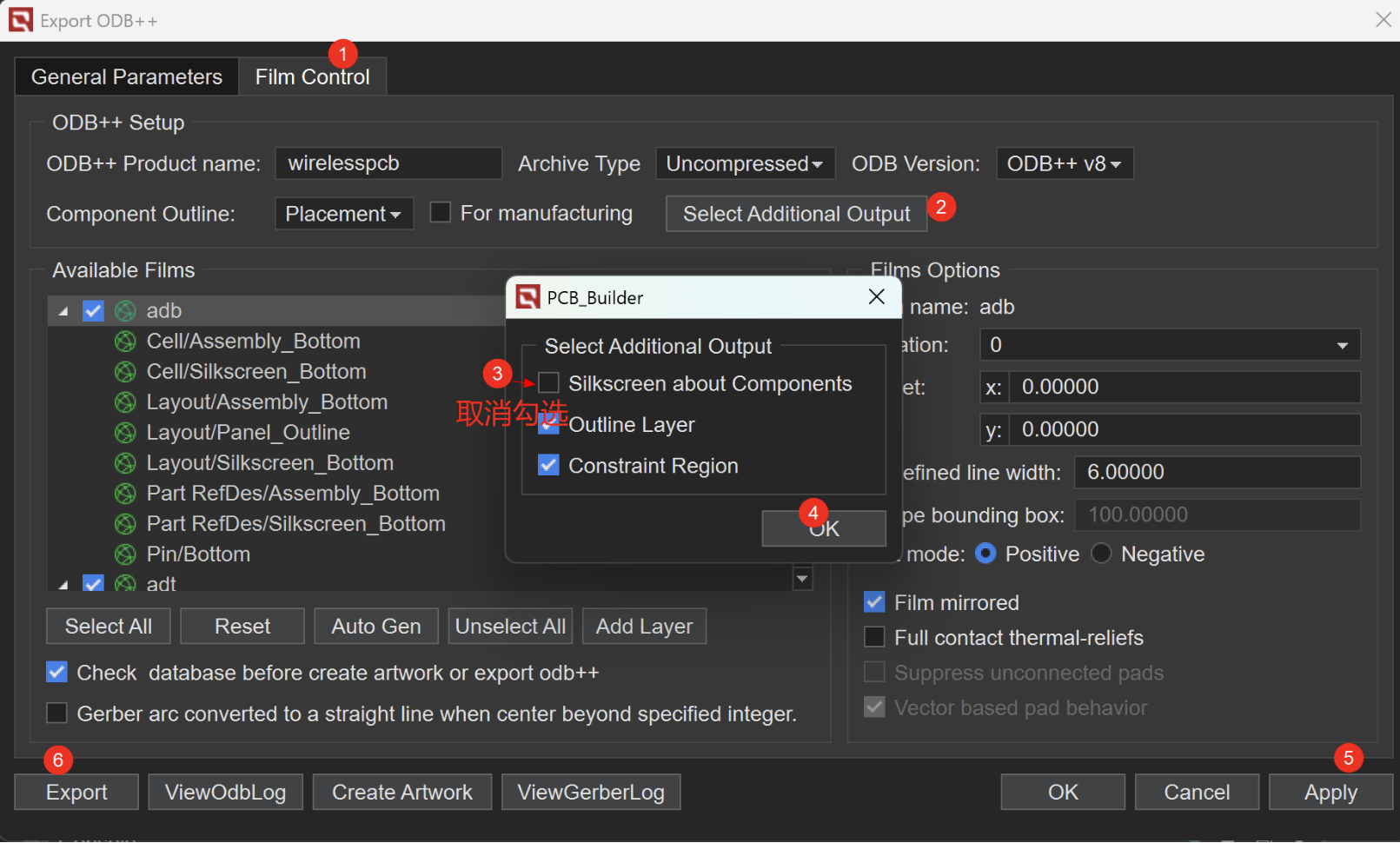Click the film icon beside Layout/Panel_Outline
The image size is (1400, 843).
click(125, 433)
